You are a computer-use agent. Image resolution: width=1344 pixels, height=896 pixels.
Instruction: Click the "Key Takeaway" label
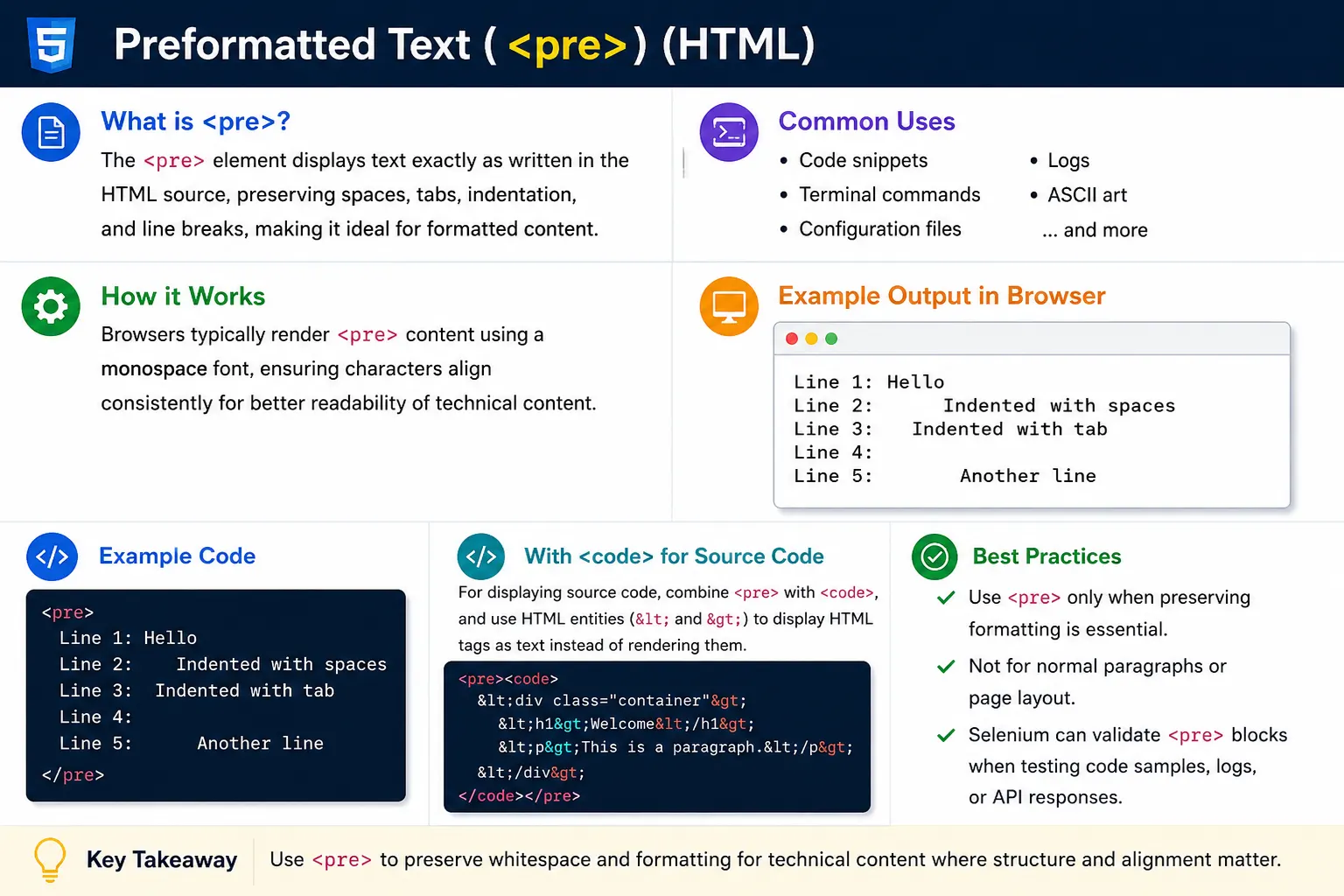point(162,860)
